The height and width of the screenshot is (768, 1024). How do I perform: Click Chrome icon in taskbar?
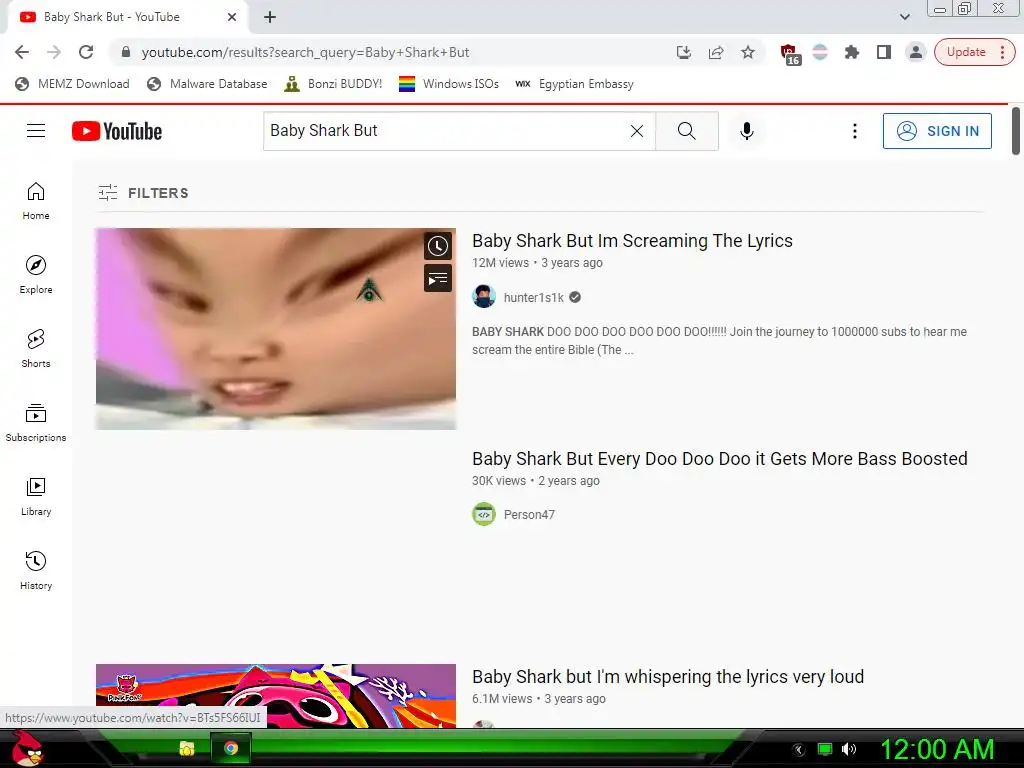tap(231, 748)
